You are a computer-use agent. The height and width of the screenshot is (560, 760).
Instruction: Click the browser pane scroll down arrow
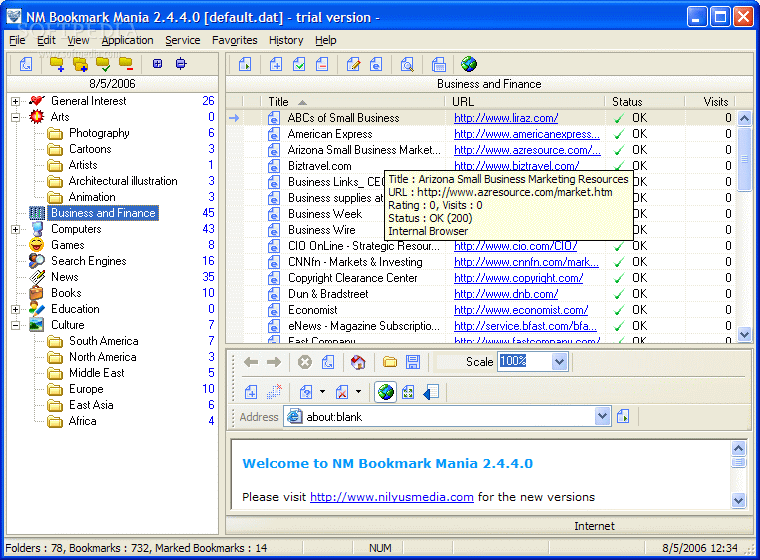click(738, 500)
